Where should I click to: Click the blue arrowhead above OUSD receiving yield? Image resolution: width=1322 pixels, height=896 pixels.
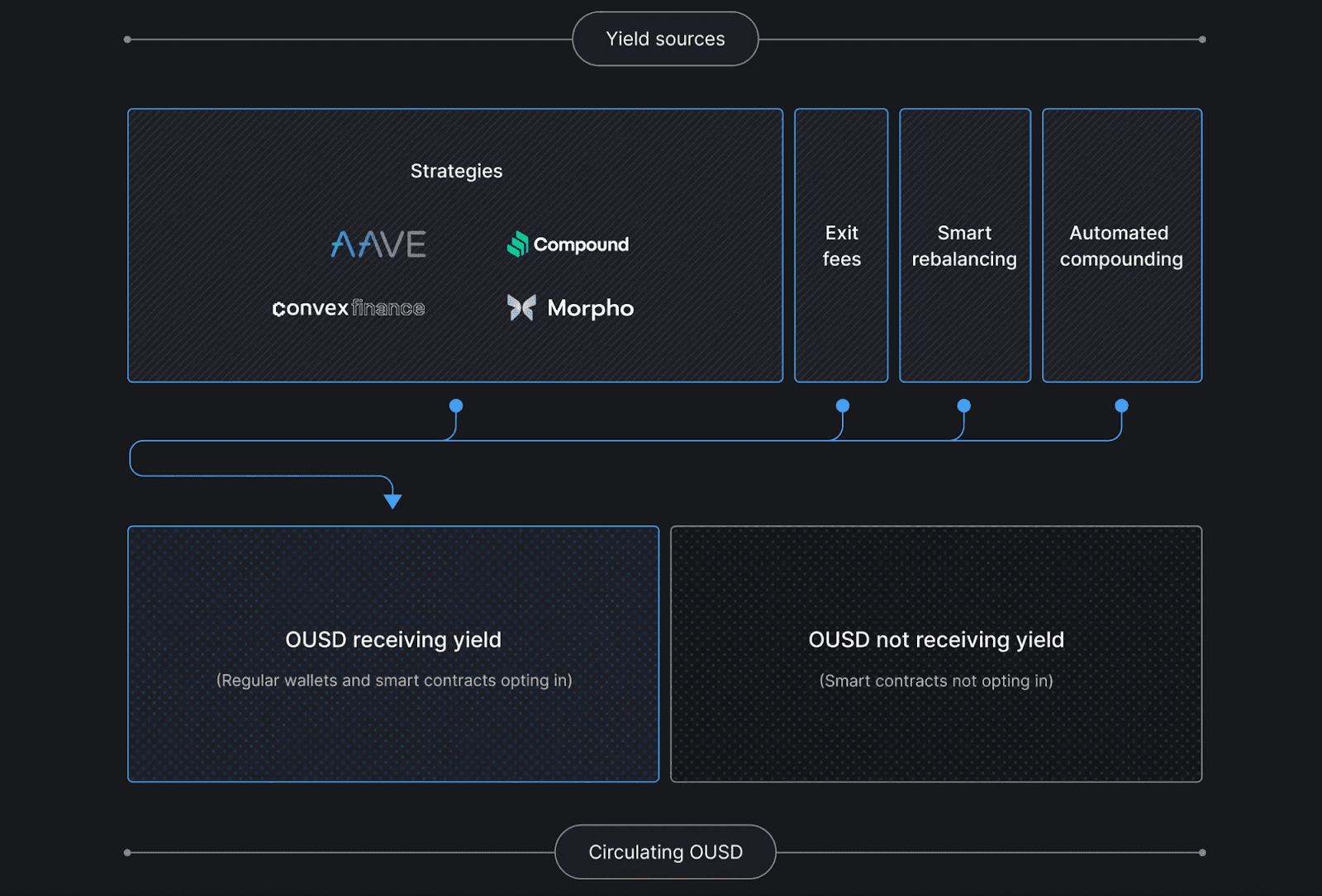tap(392, 500)
